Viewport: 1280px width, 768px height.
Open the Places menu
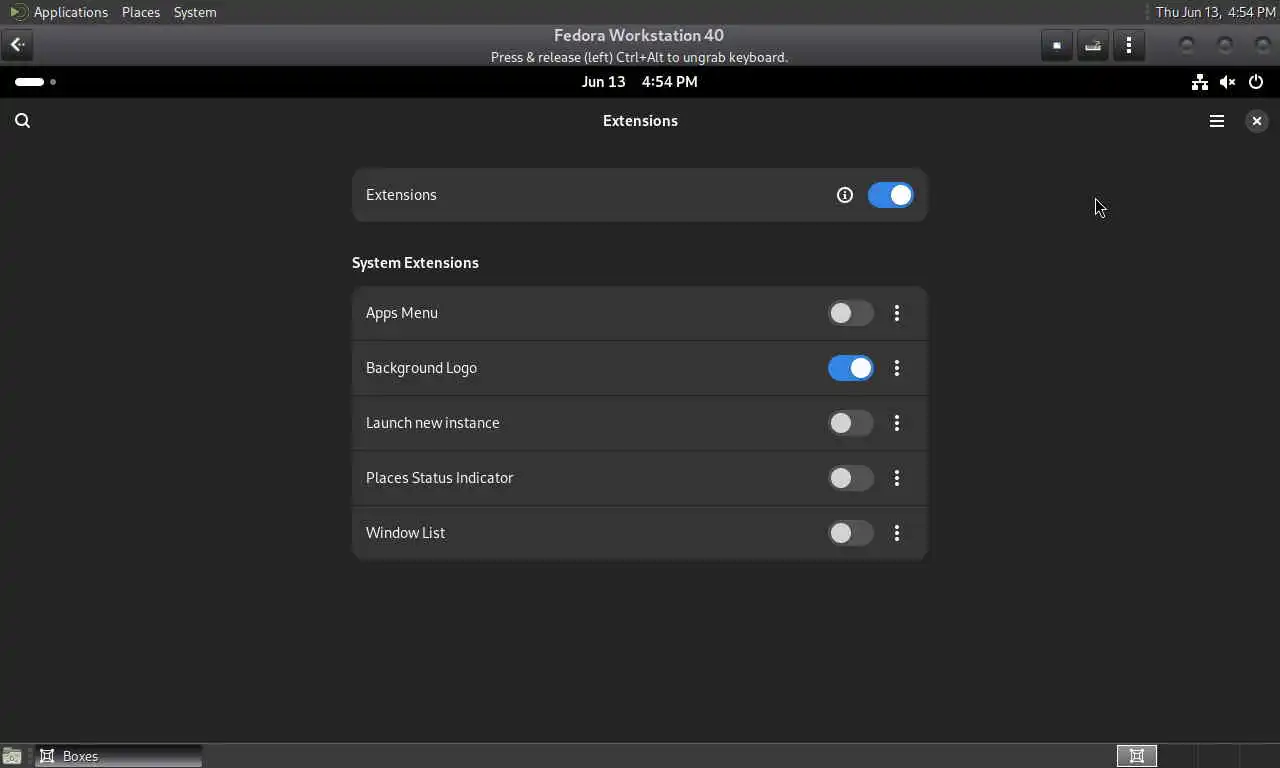(141, 12)
